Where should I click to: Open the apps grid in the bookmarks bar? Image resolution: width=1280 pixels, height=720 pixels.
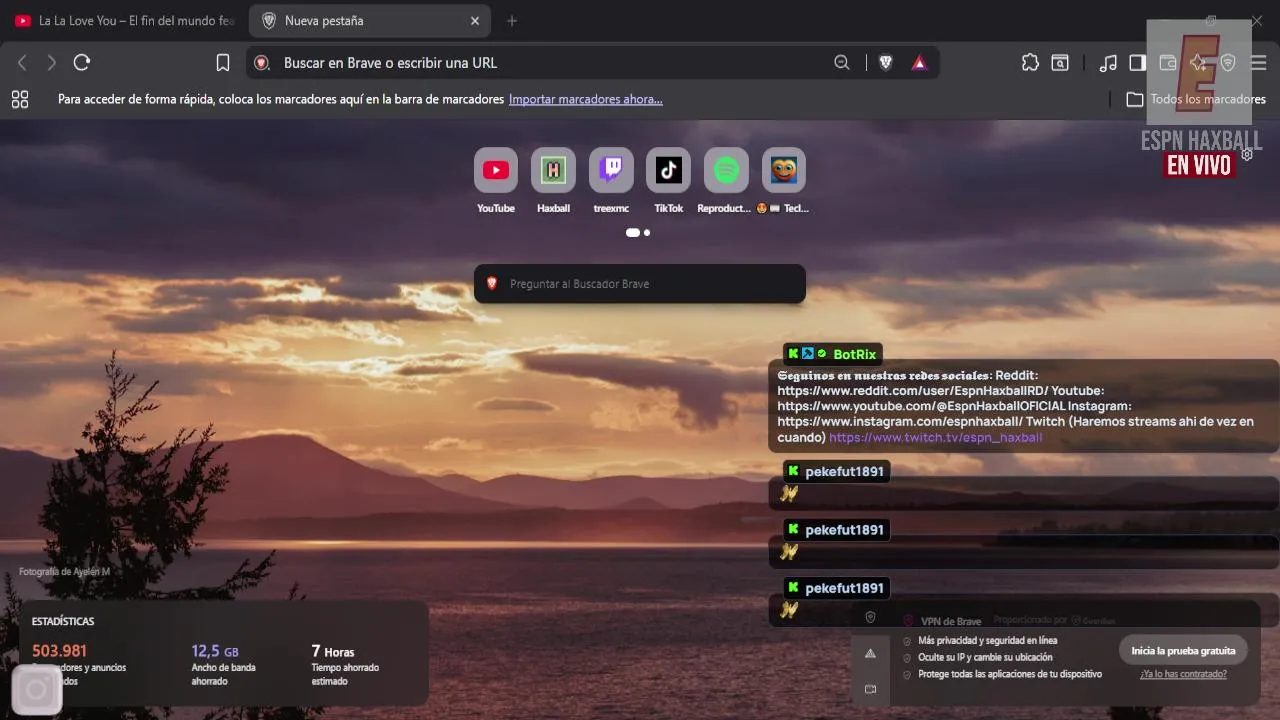point(20,99)
